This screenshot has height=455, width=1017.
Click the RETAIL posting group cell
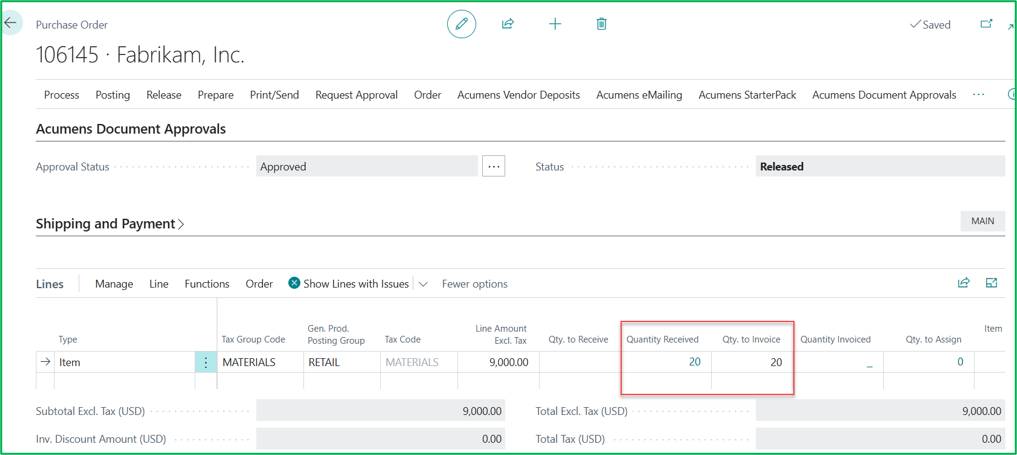pyautogui.click(x=342, y=362)
